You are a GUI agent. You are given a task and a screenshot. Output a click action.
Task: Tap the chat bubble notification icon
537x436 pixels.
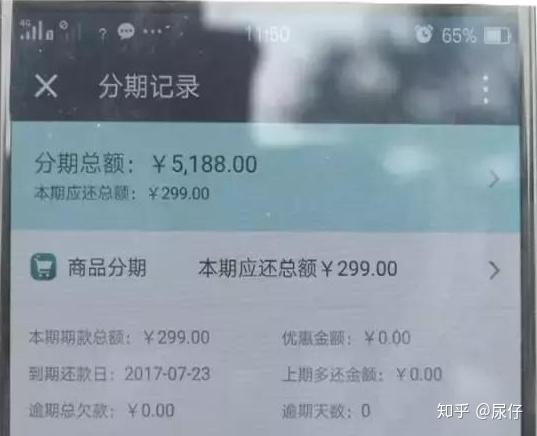point(126,32)
